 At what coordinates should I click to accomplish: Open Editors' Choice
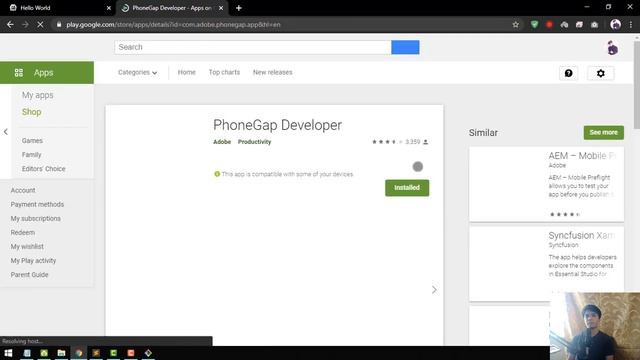coord(44,169)
